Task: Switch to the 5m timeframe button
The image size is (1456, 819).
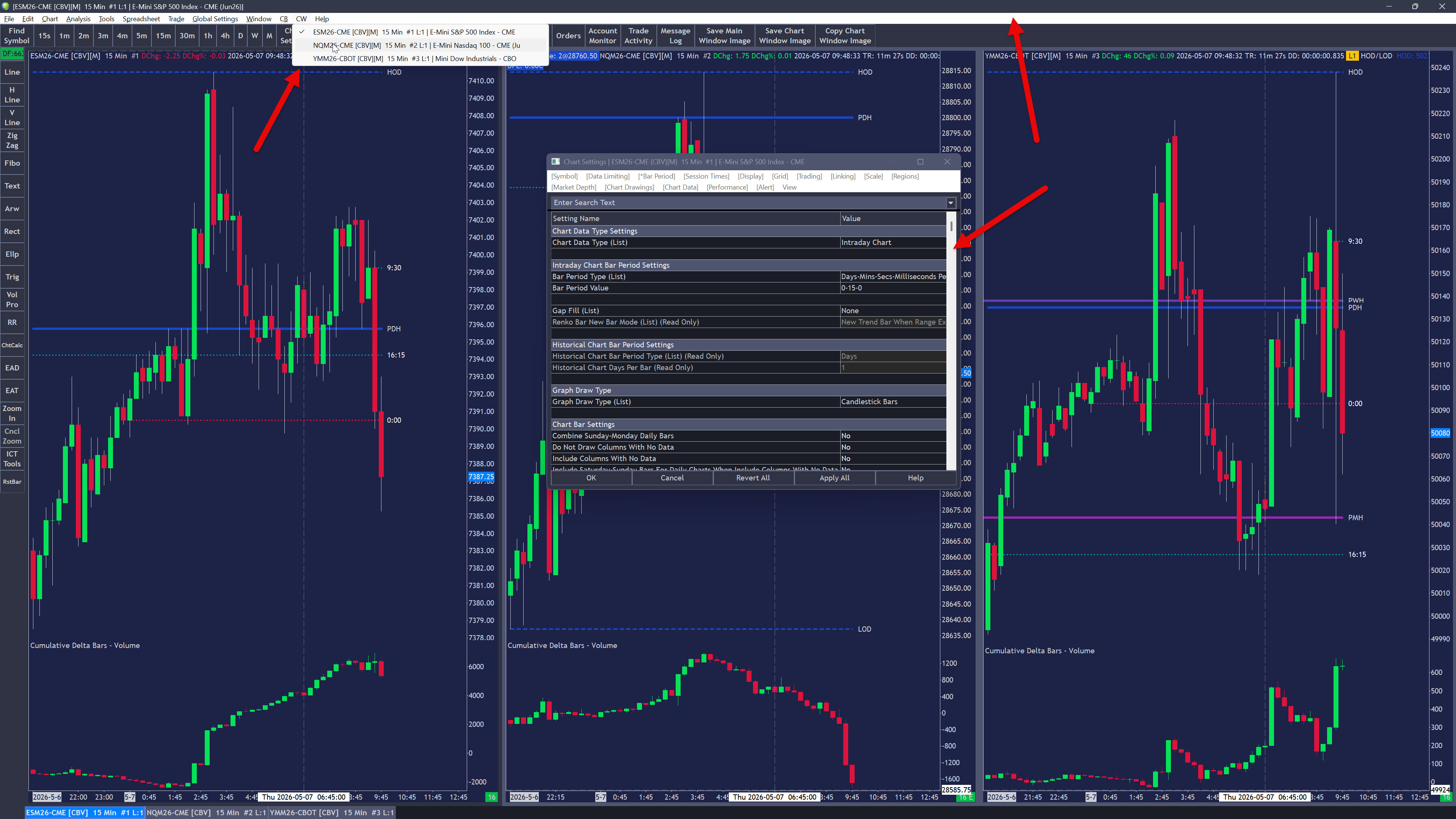Action: (x=141, y=36)
